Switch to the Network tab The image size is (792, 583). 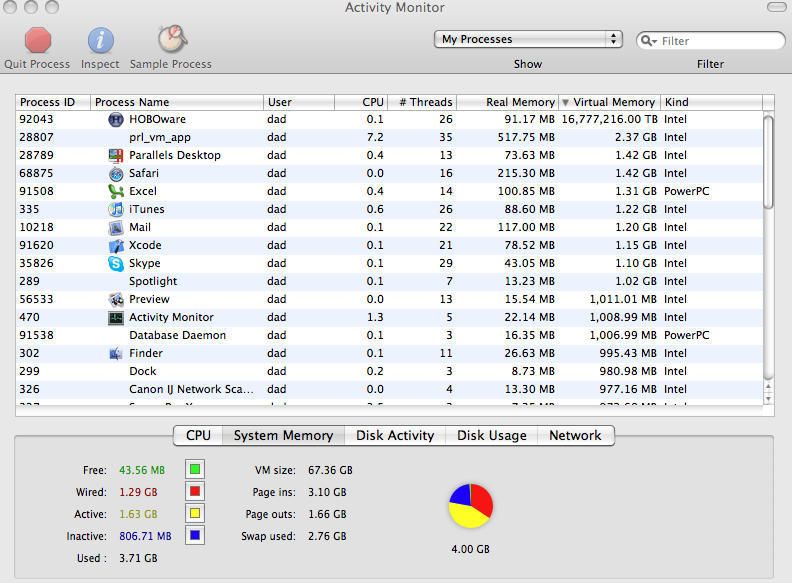(x=575, y=435)
